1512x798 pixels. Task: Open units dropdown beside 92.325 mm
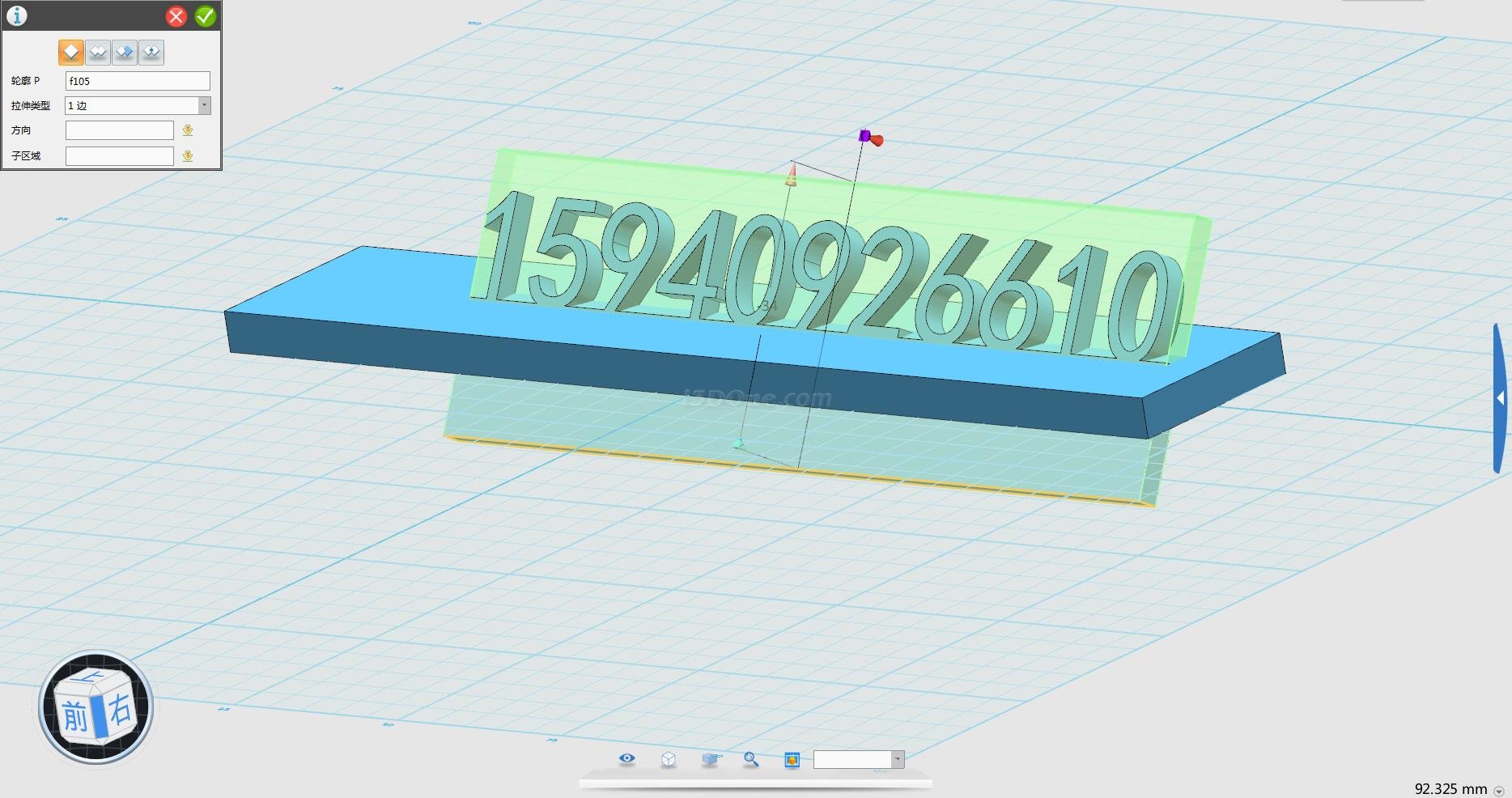point(1499,791)
